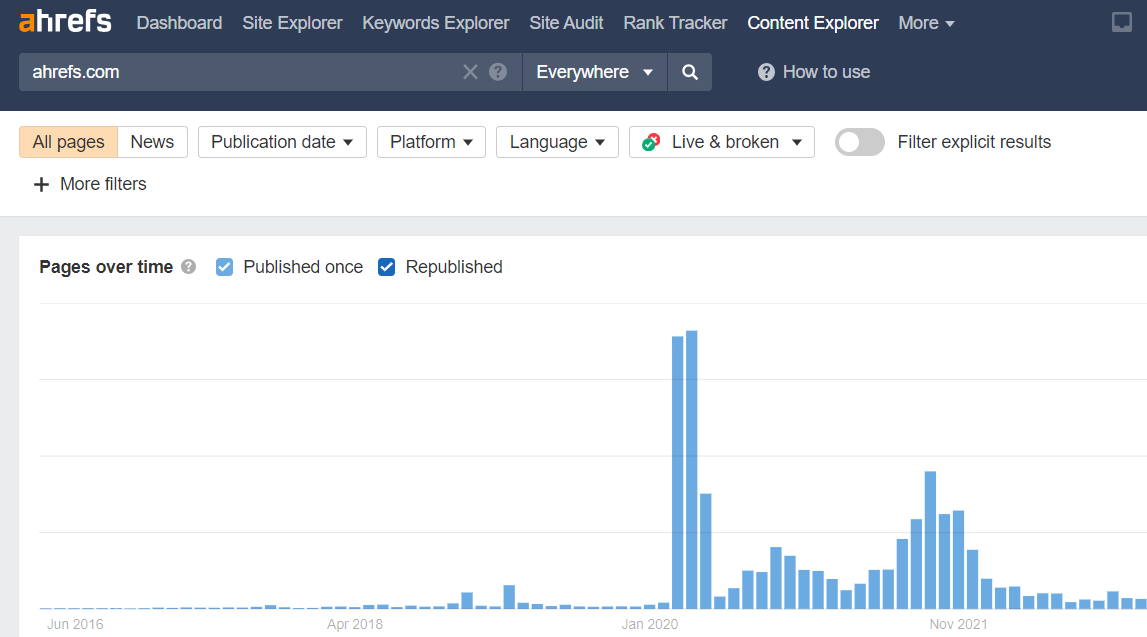Open the Publication date filter dropdown
This screenshot has width=1147, height=637.
(x=282, y=142)
